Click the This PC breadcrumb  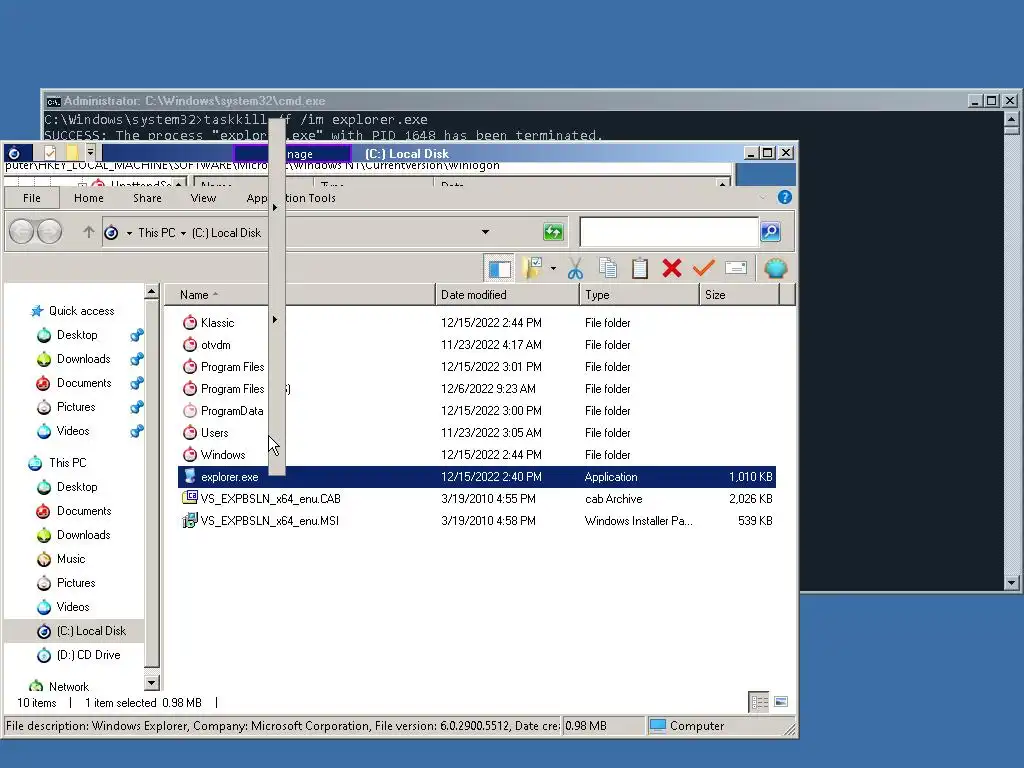(157, 232)
